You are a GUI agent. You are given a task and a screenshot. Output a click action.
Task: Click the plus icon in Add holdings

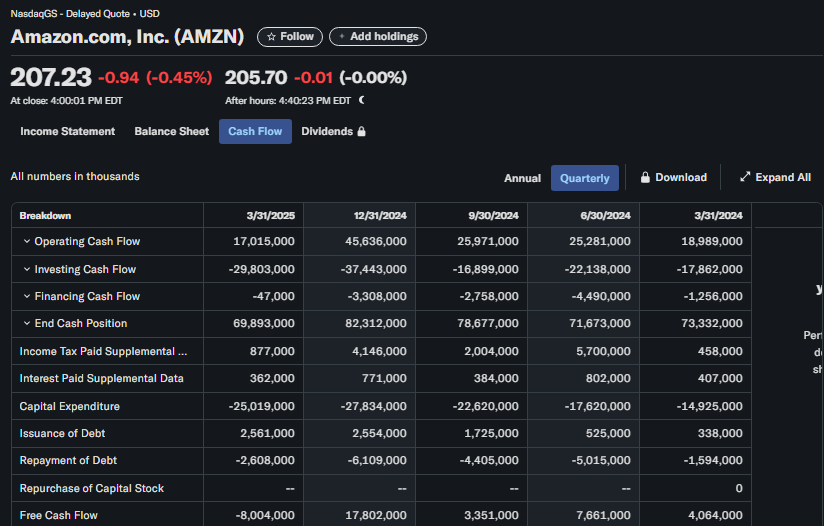(x=342, y=37)
